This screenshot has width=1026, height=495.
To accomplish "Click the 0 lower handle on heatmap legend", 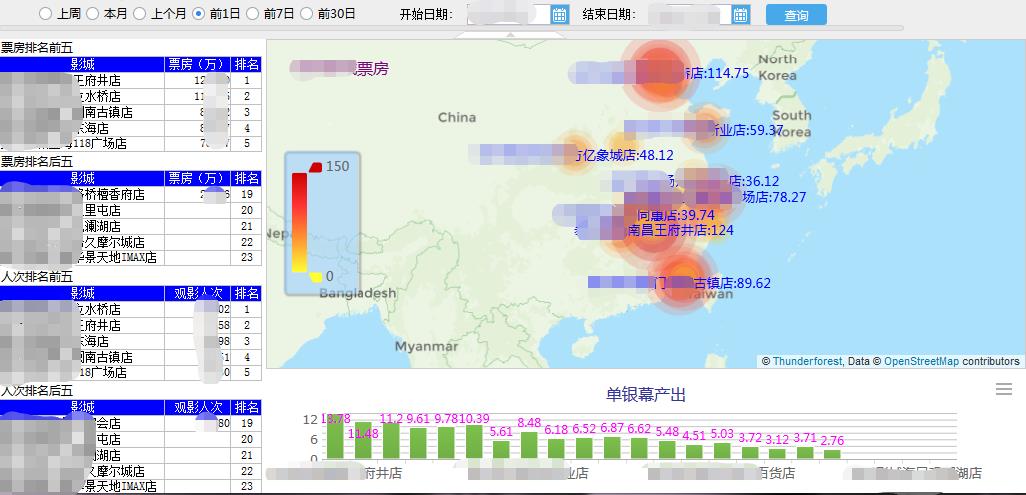I will coord(315,277).
